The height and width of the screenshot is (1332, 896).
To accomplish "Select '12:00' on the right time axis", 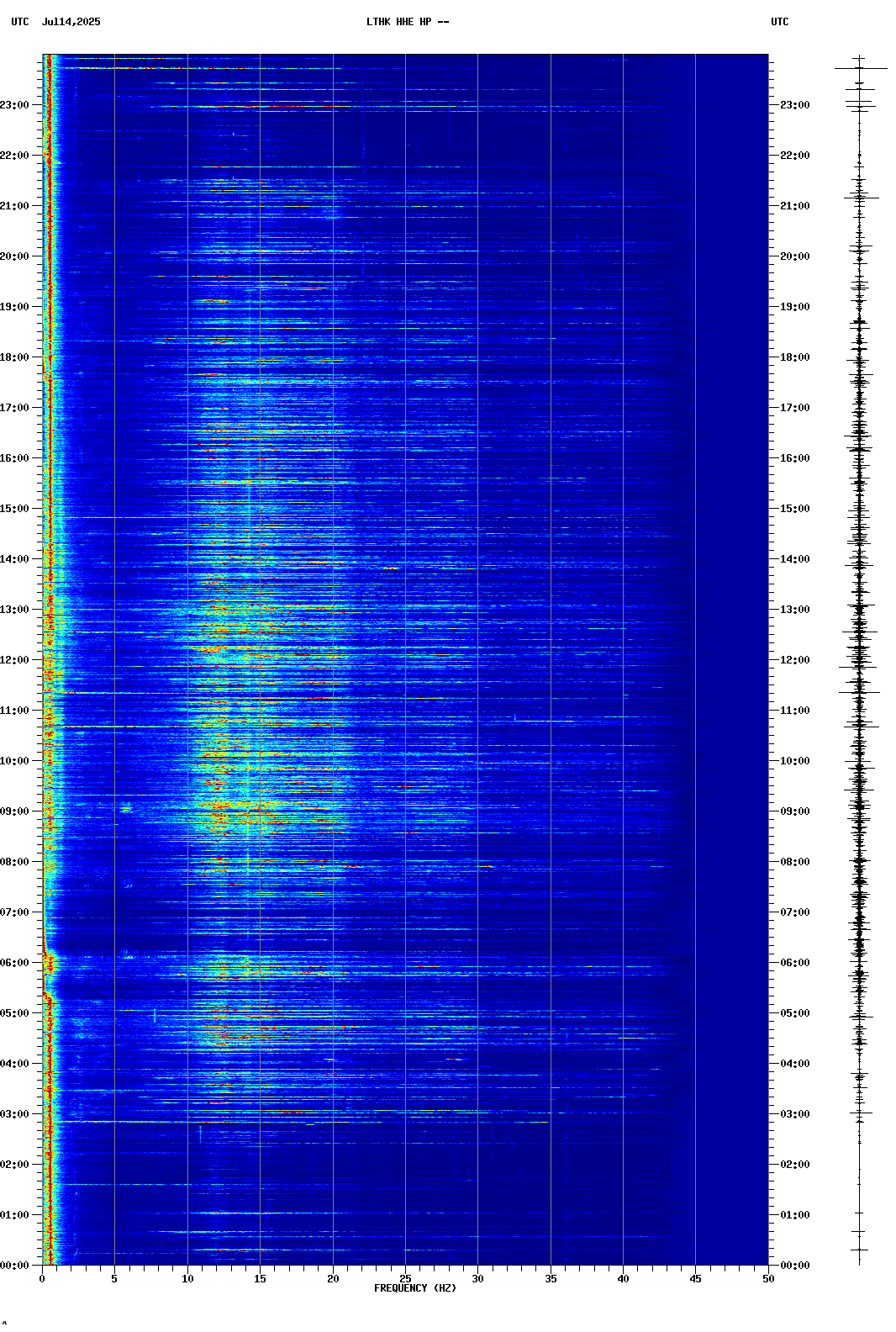I will (795, 660).
